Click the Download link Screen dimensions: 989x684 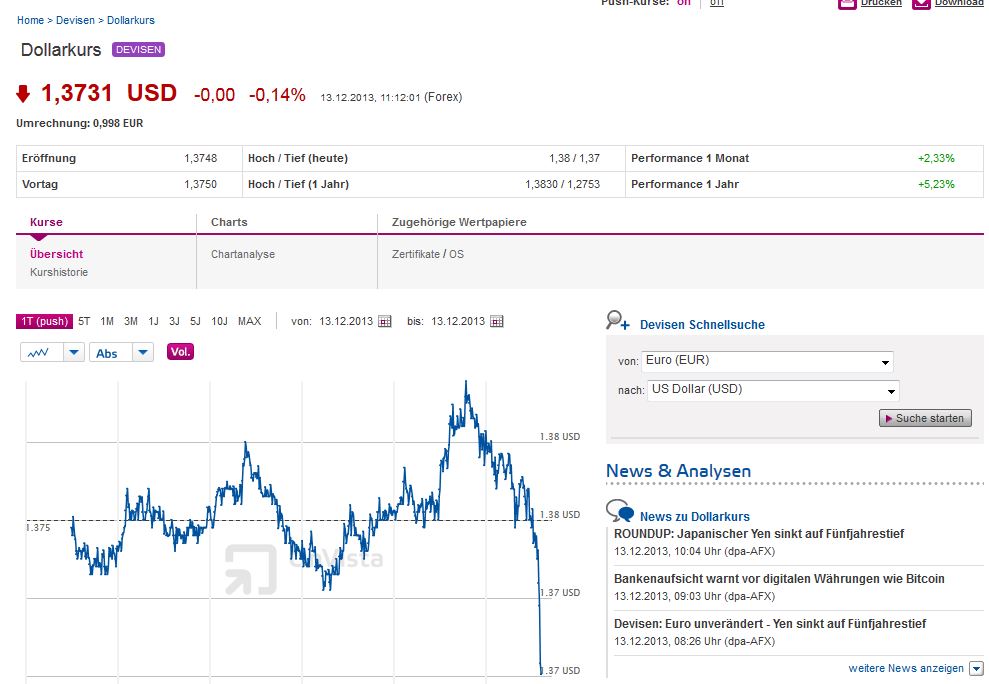(959, 3)
